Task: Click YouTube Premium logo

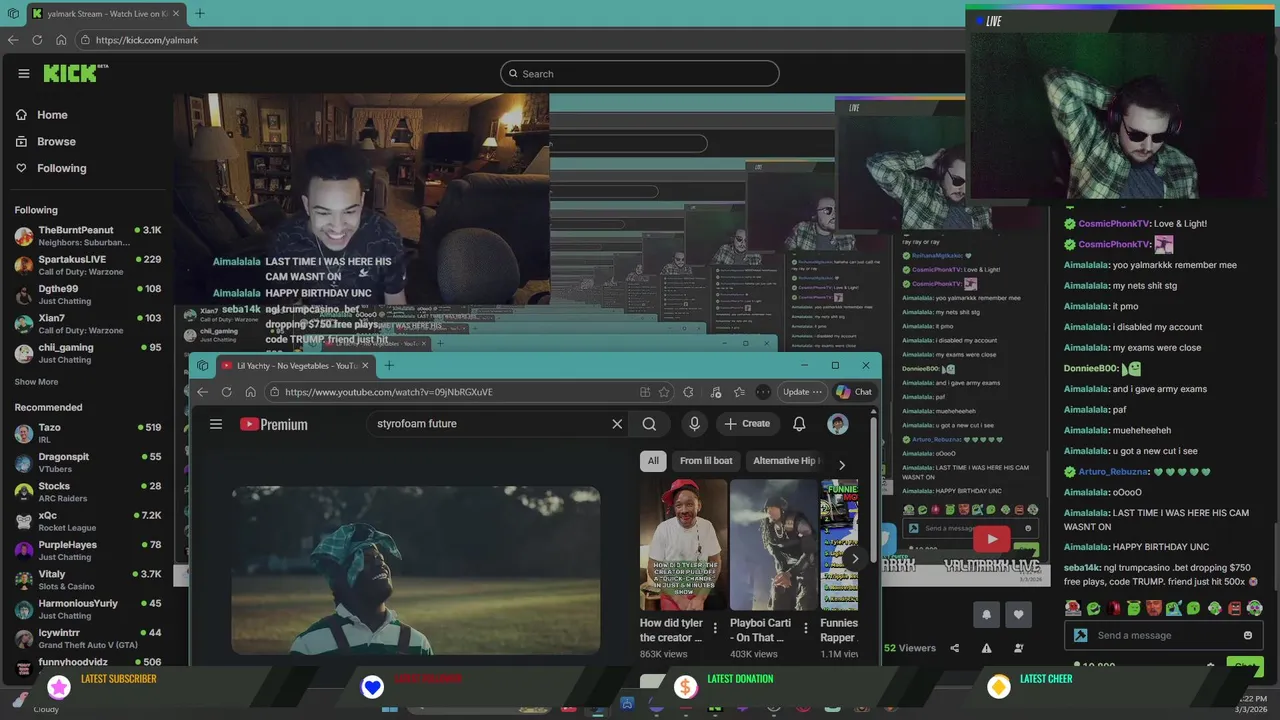Action: [274, 424]
